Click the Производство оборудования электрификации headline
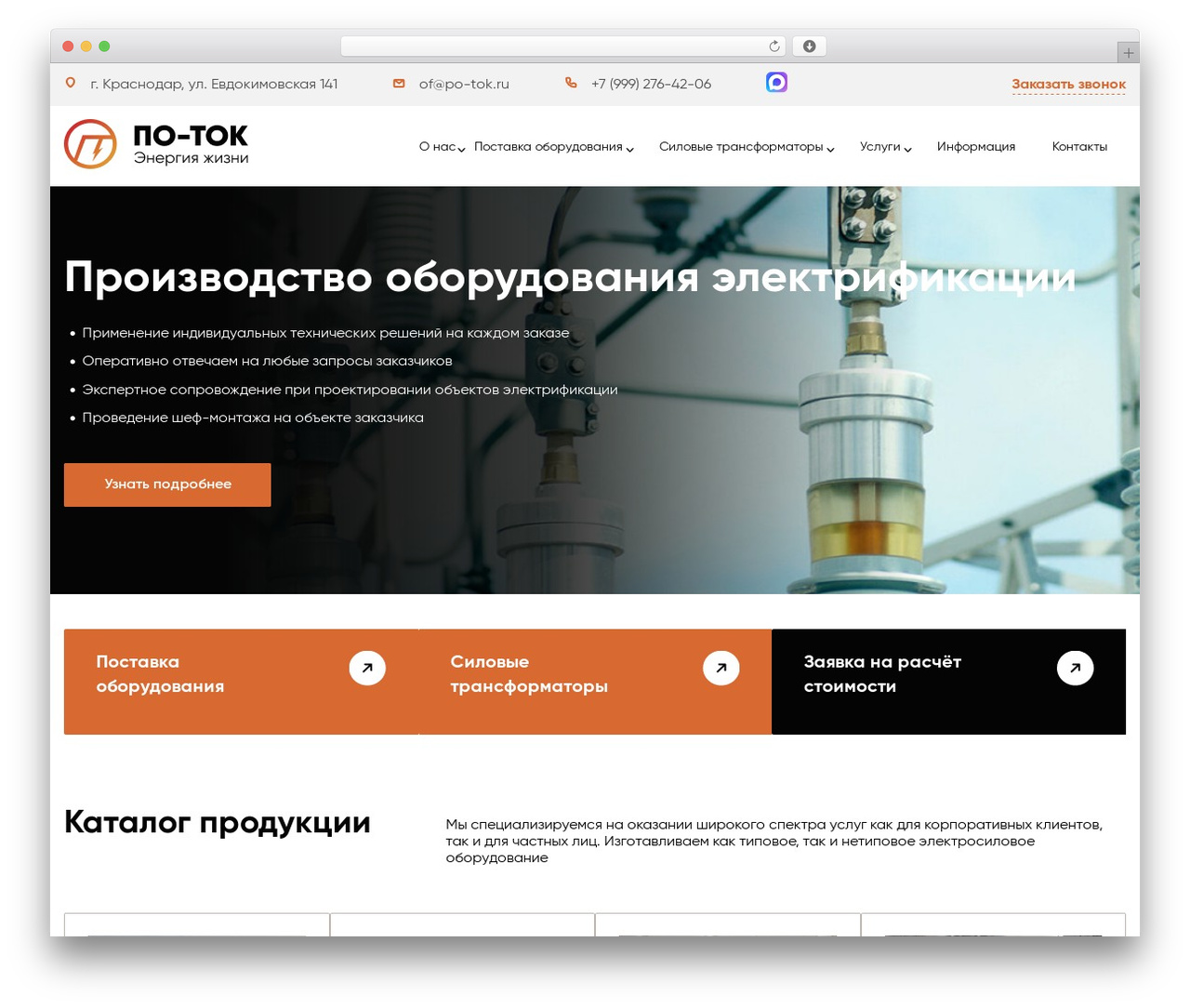The width and height of the screenshot is (1190, 1008). (570, 277)
